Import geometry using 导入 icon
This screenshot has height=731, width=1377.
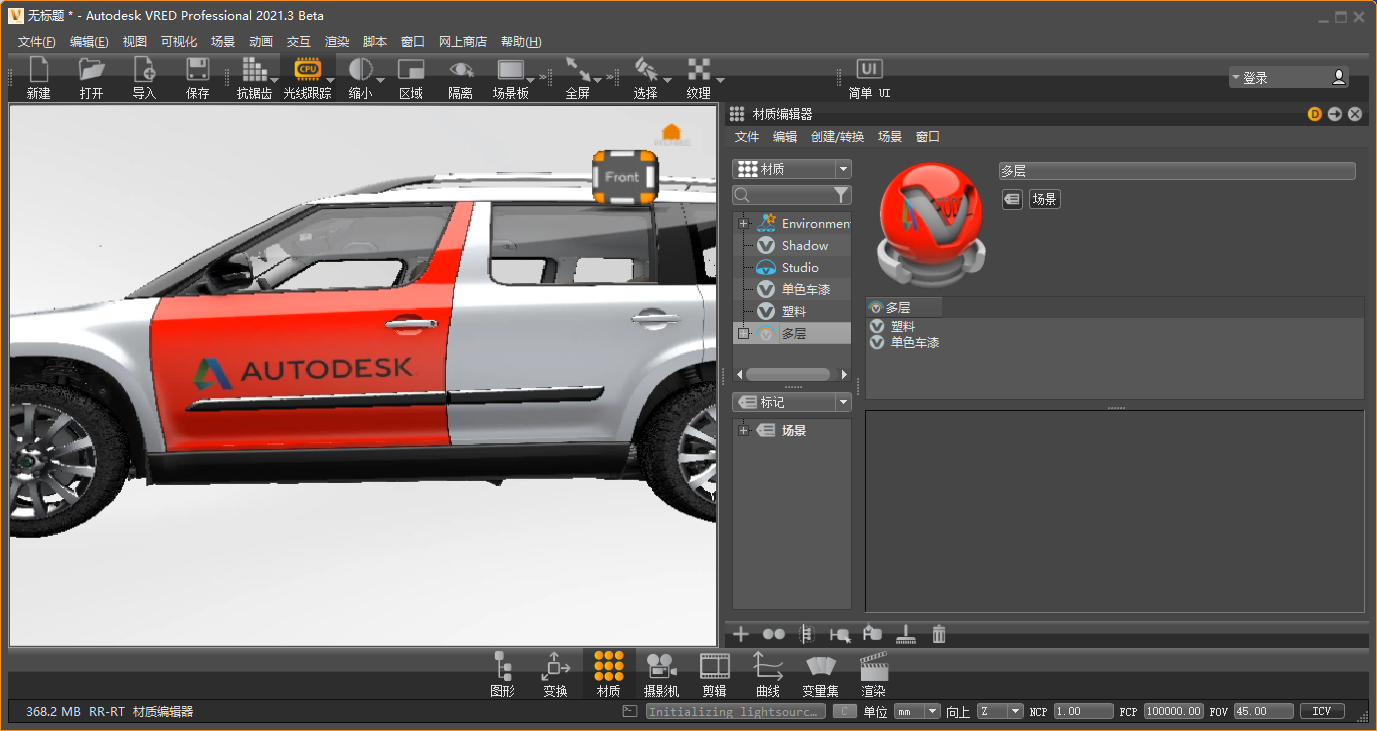pyautogui.click(x=144, y=78)
